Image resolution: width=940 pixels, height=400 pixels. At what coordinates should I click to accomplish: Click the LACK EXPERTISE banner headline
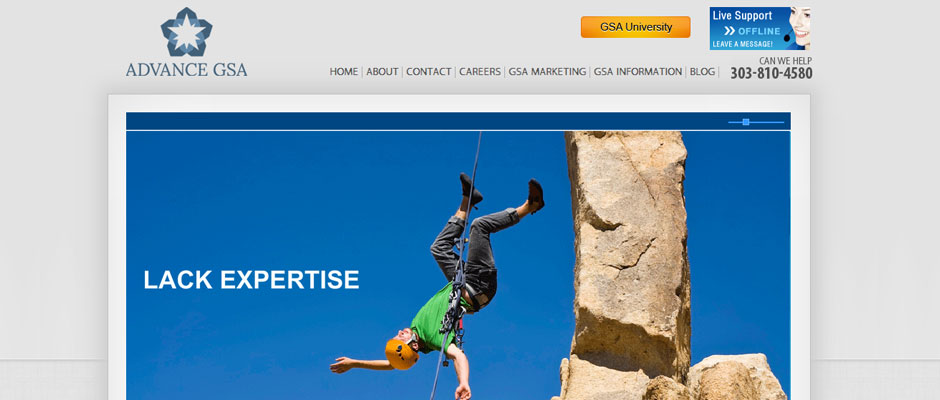coord(251,279)
